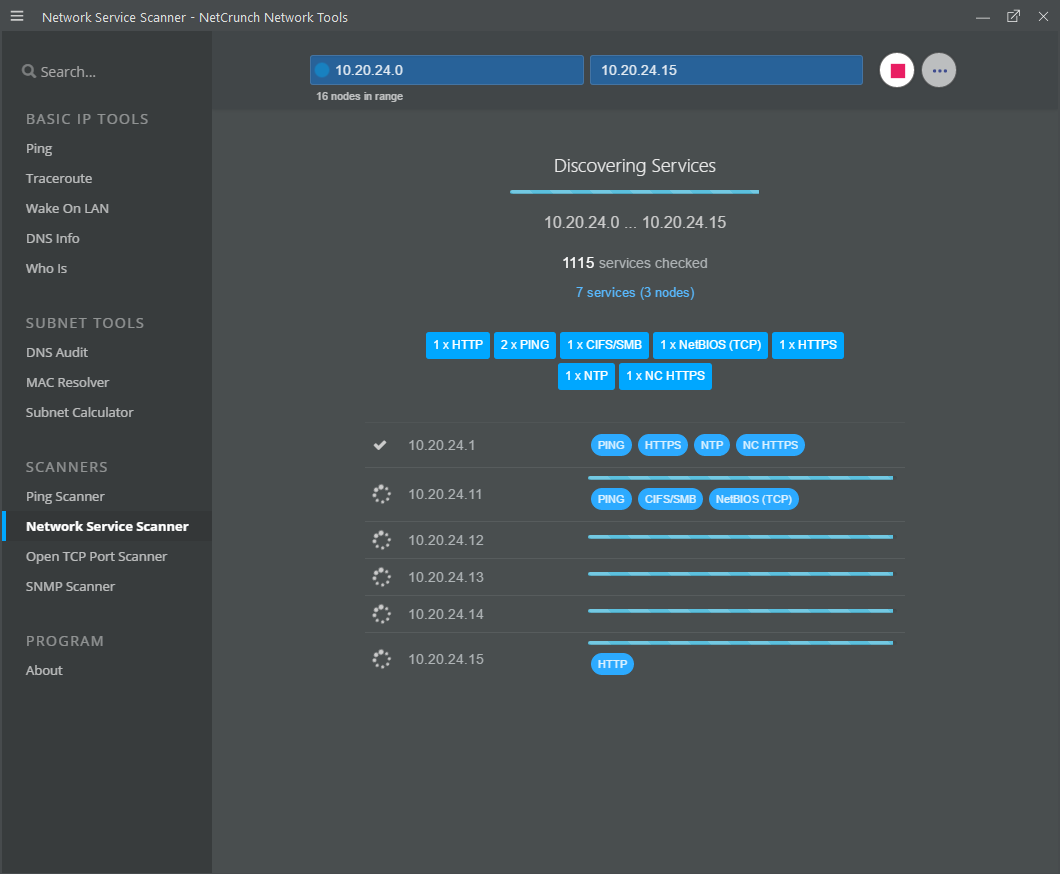The height and width of the screenshot is (874, 1060).
Task: Open the three-dots options button
Action: (939, 70)
